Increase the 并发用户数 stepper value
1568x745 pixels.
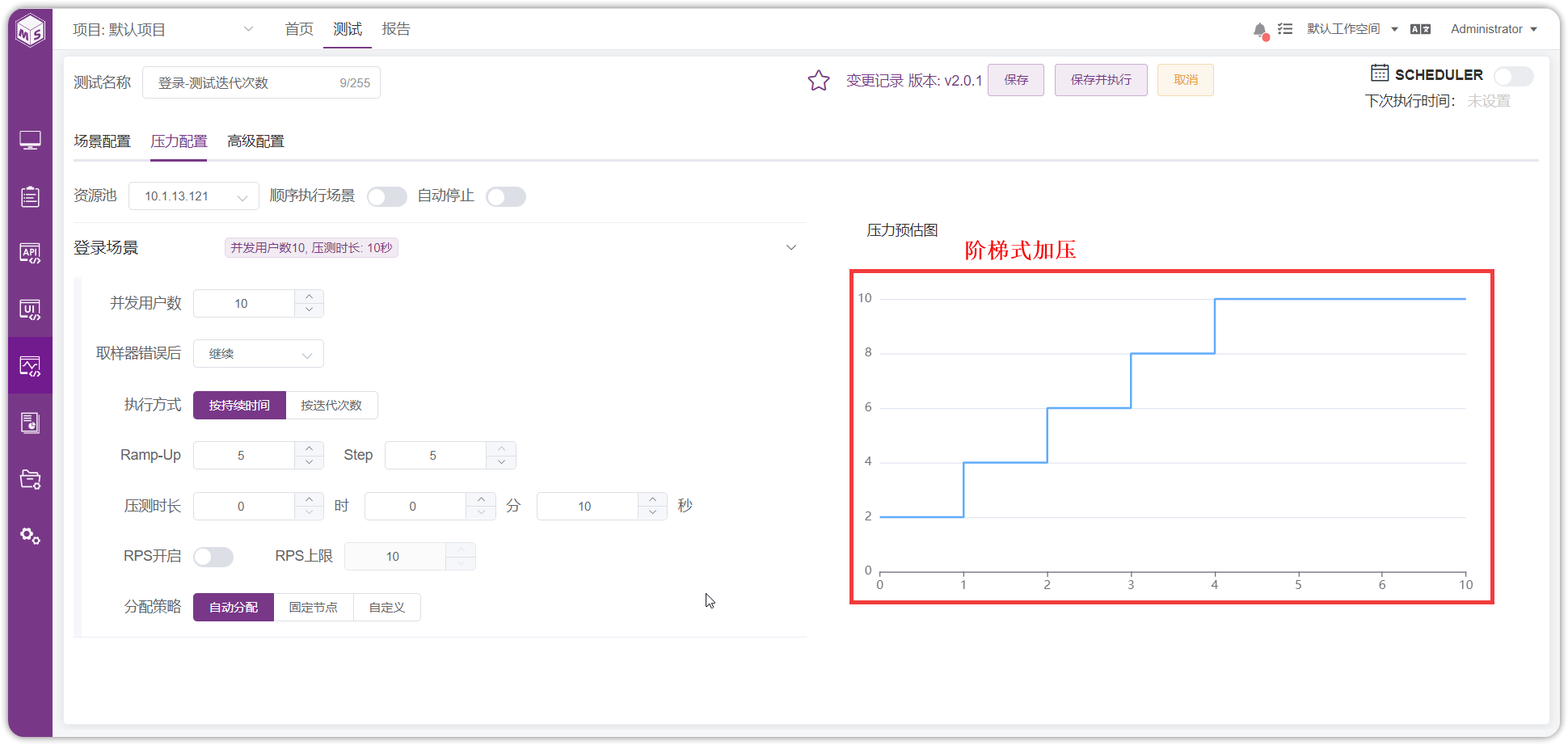310,297
